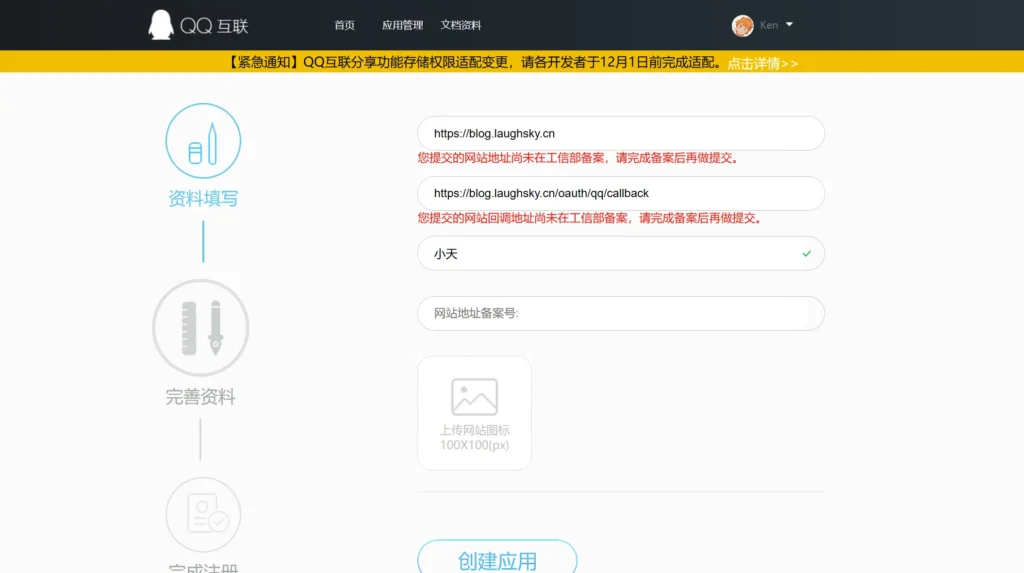Click the Ken user avatar
The image size is (1024, 573).
click(x=743, y=25)
